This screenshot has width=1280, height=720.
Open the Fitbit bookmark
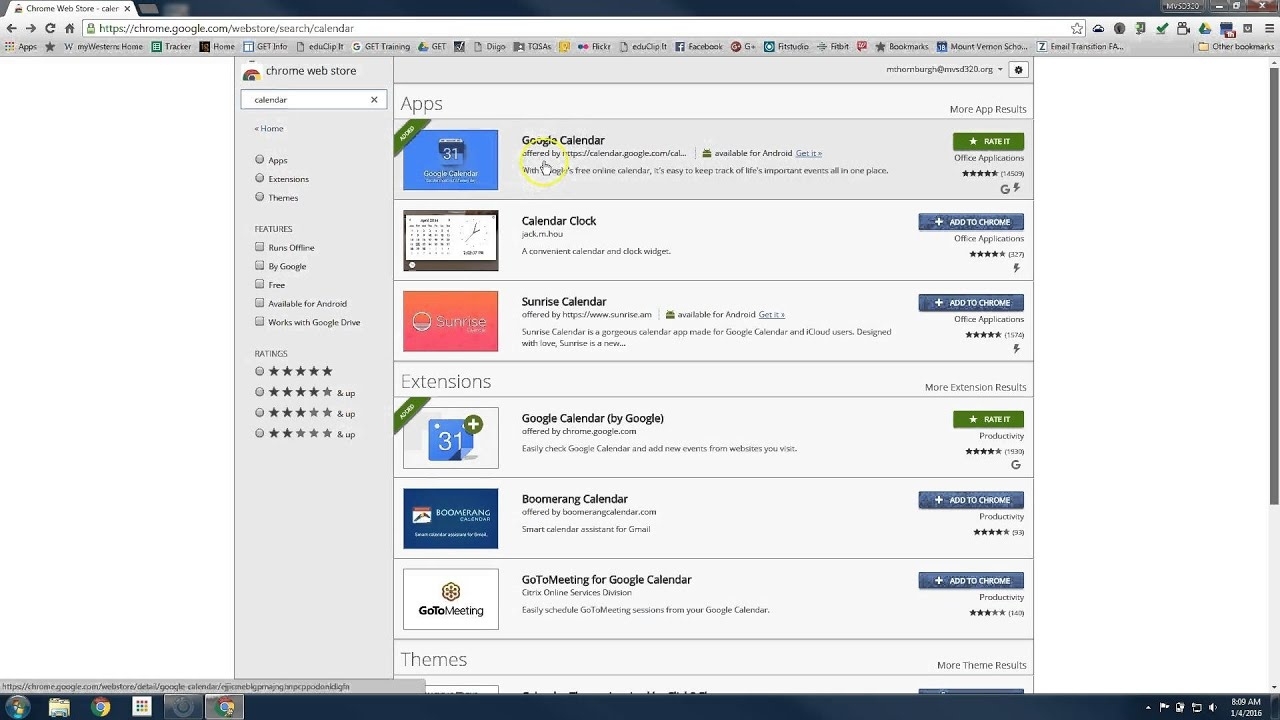(x=832, y=46)
